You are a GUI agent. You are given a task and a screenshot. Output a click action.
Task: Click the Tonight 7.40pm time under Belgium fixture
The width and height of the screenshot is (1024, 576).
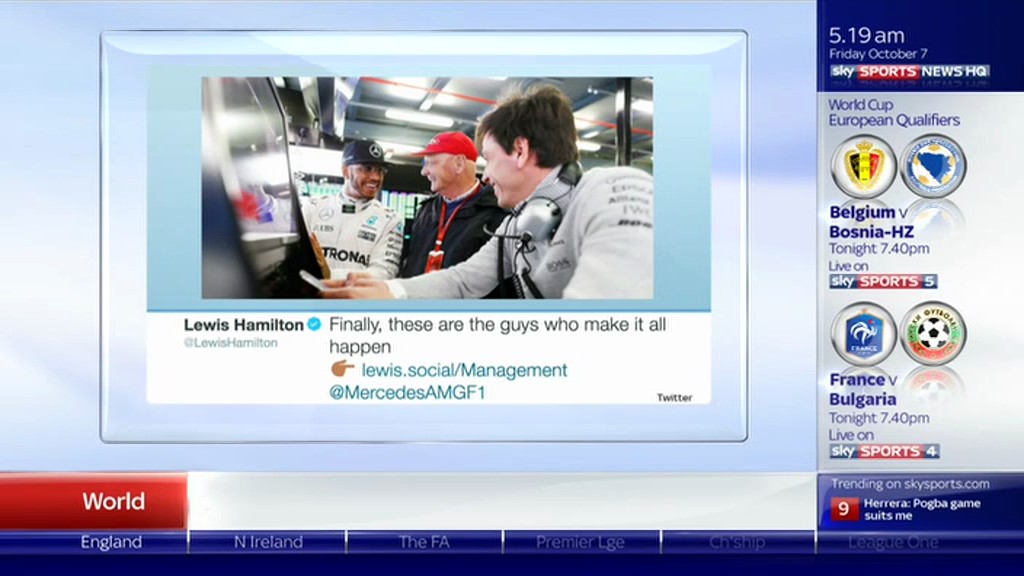(x=879, y=249)
